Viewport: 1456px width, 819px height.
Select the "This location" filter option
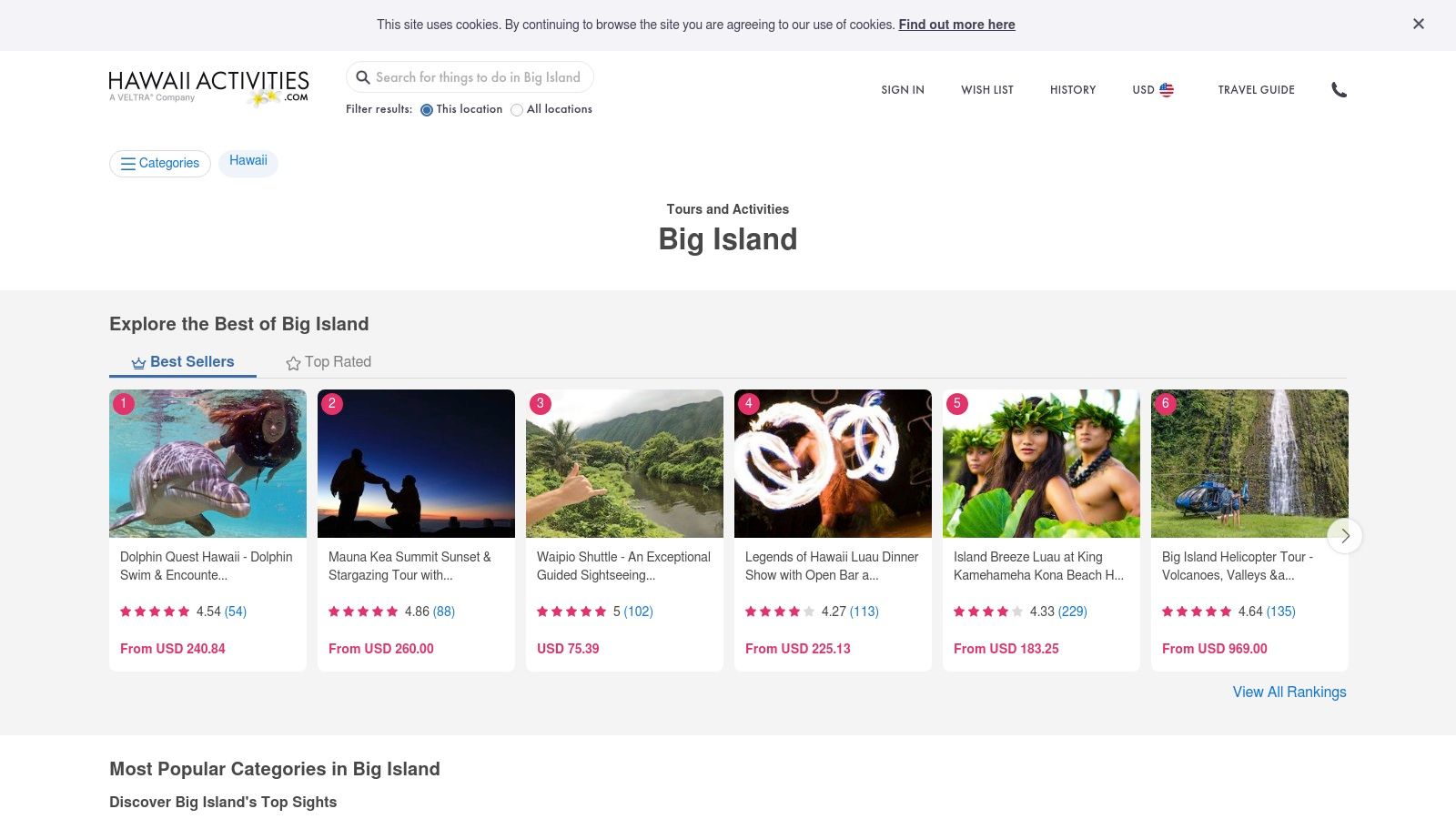pyautogui.click(x=427, y=110)
